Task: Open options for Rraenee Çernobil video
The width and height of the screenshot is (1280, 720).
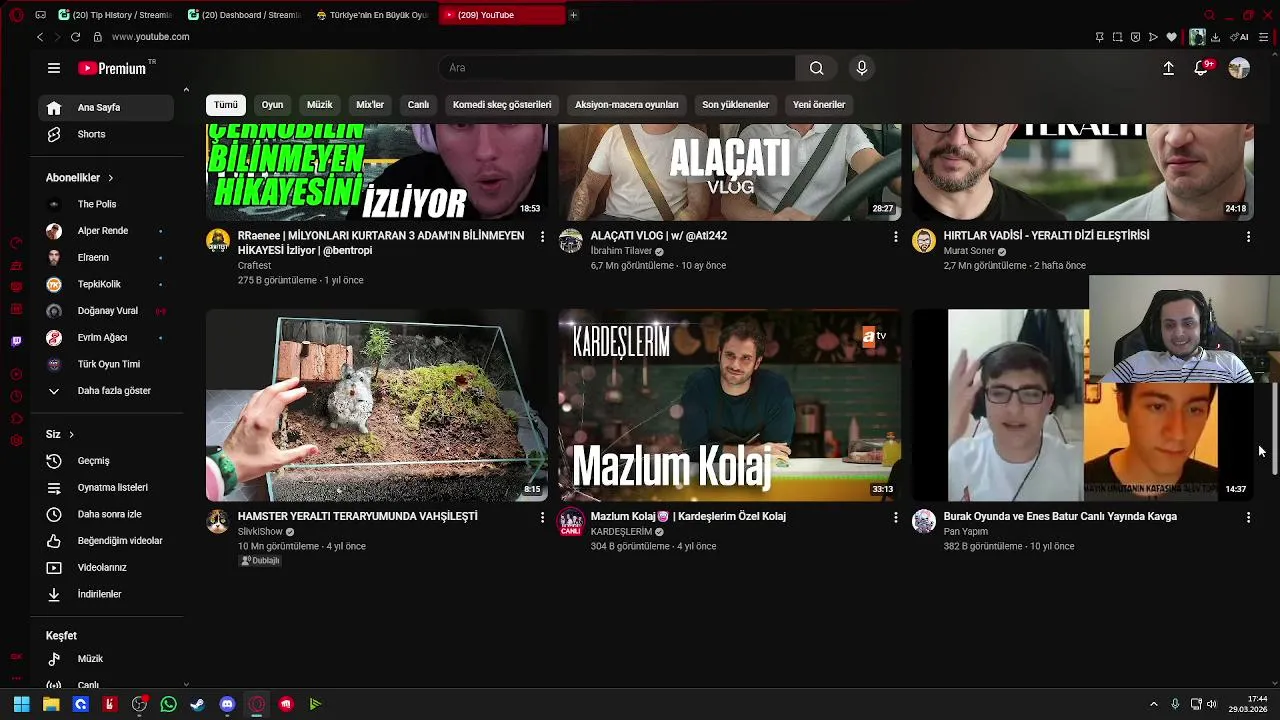Action: click(x=542, y=237)
